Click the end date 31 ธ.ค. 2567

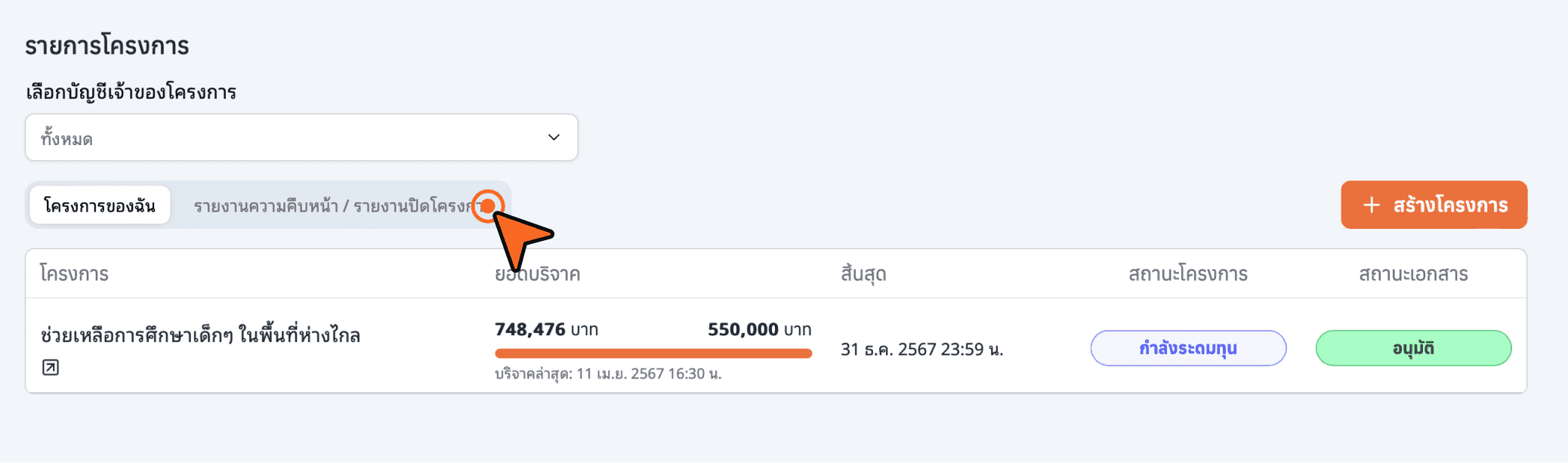click(x=921, y=349)
